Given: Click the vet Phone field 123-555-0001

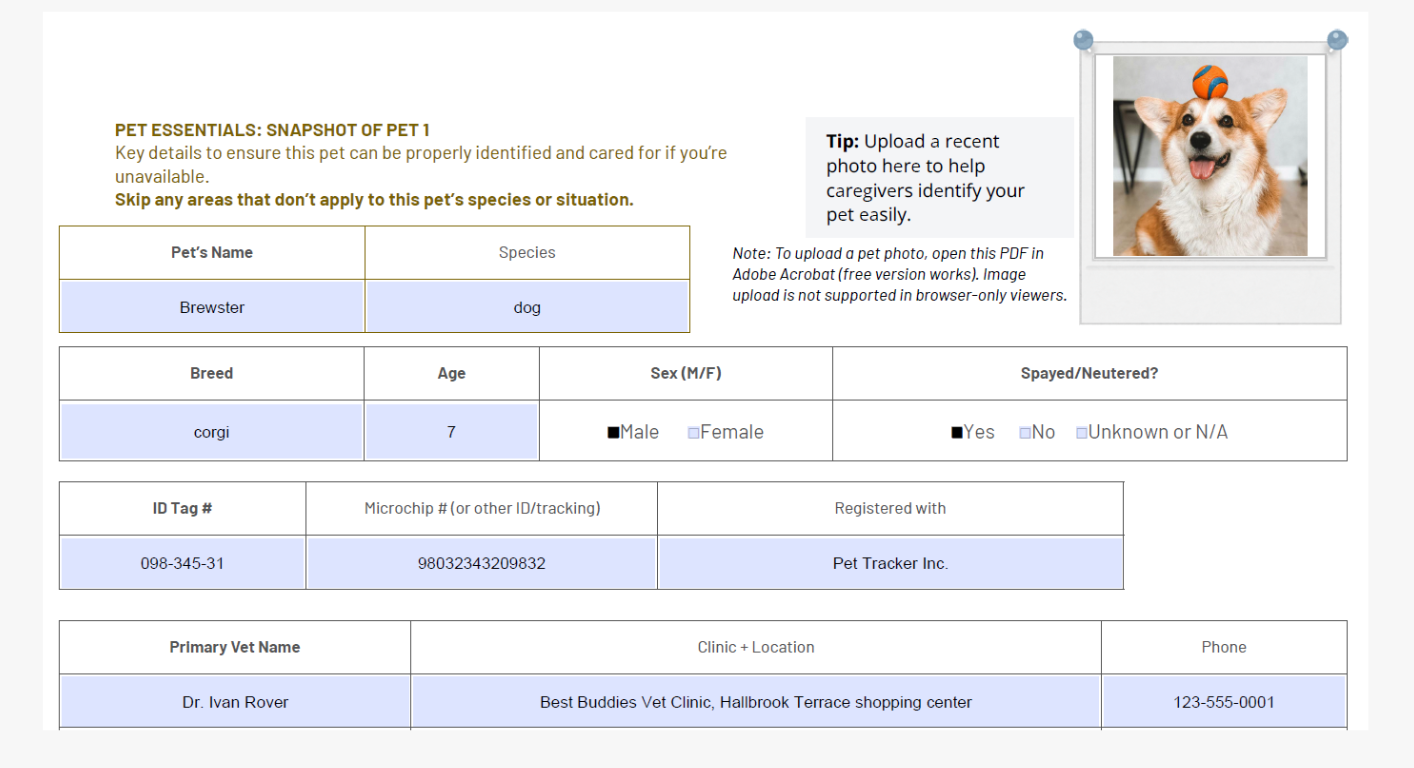Looking at the screenshot, I should (1223, 702).
